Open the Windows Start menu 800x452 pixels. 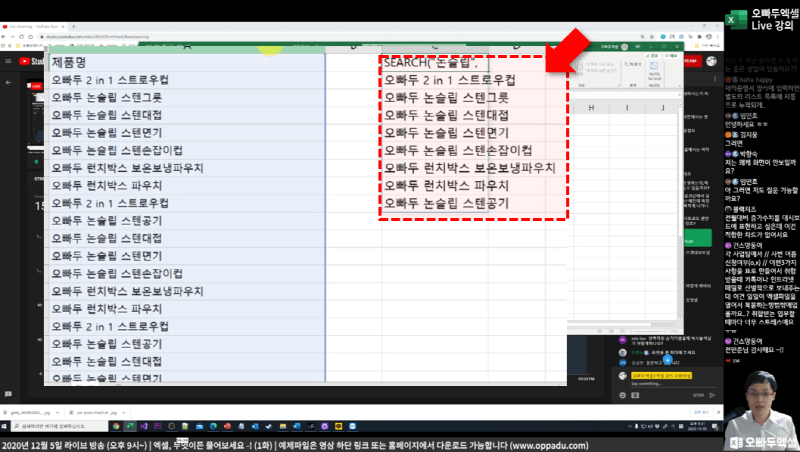click(4, 426)
